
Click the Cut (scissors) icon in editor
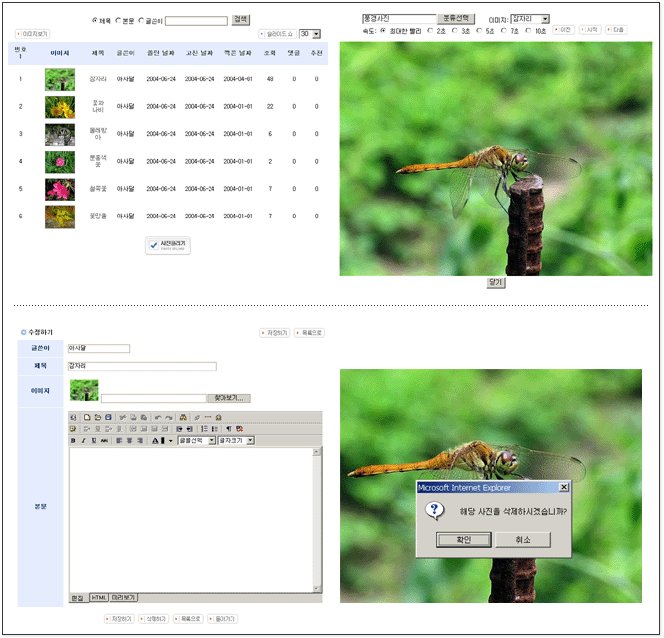(122, 417)
